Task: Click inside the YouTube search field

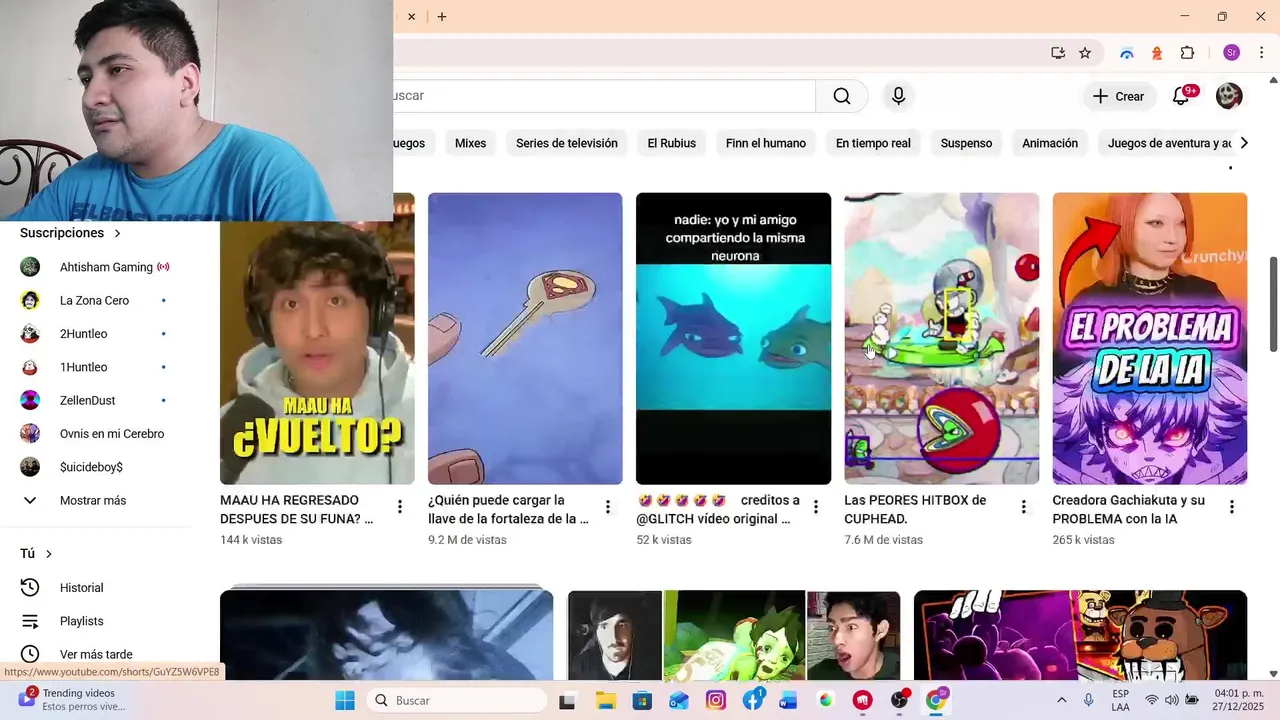Action: point(604,96)
